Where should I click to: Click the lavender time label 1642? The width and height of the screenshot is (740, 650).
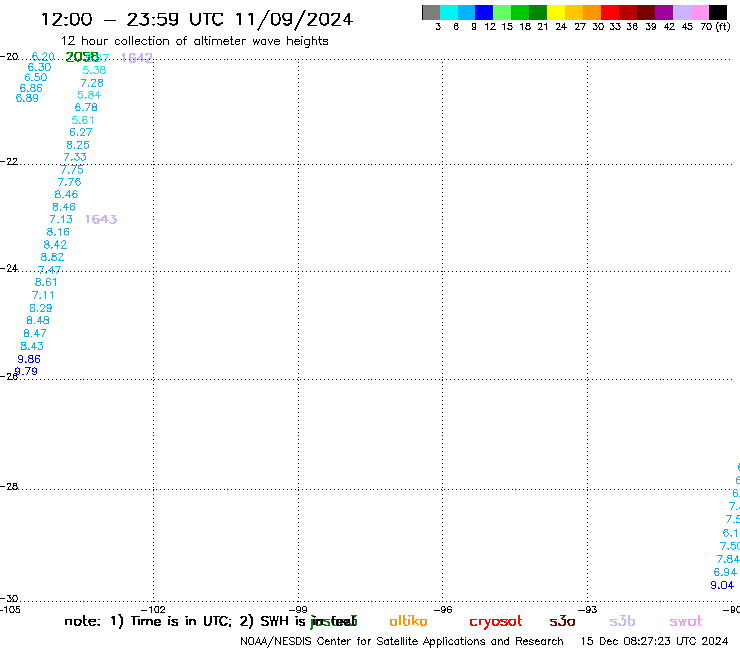pos(137,58)
